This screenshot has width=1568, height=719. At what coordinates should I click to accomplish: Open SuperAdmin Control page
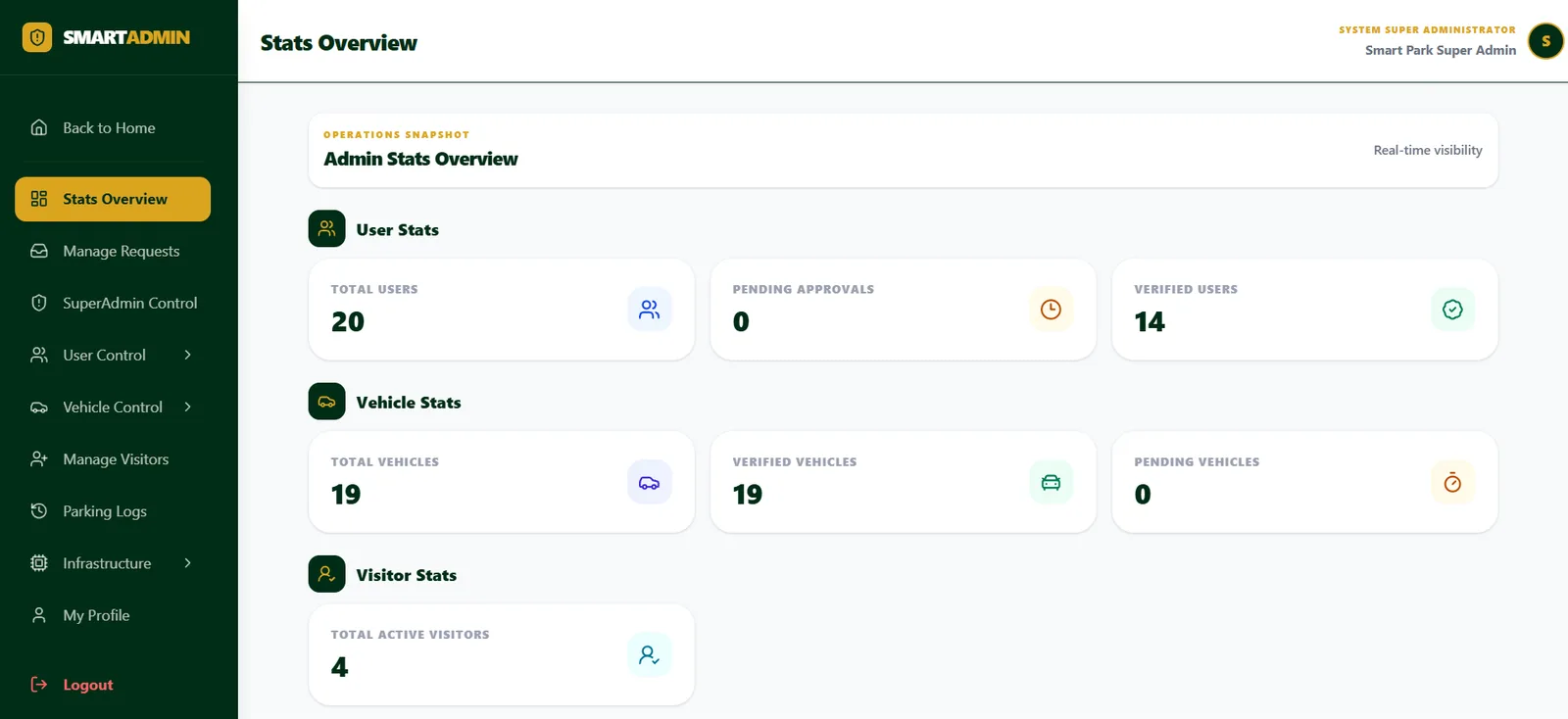[113, 303]
